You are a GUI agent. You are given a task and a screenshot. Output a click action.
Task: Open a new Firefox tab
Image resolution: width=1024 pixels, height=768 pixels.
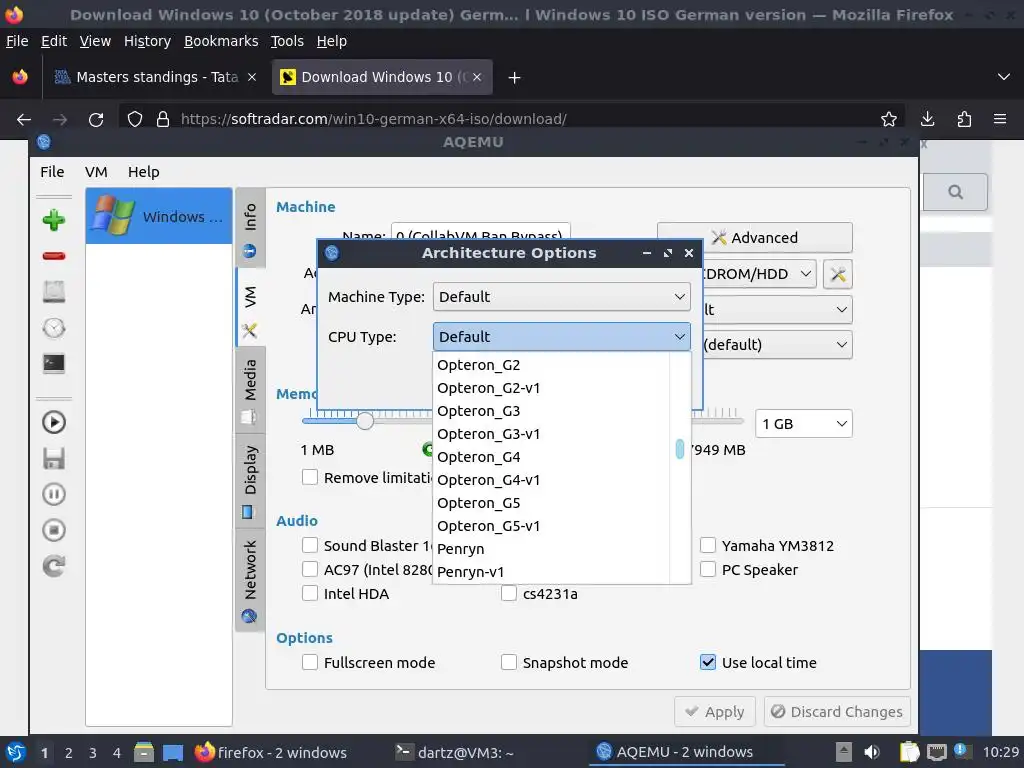pyautogui.click(x=514, y=78)
